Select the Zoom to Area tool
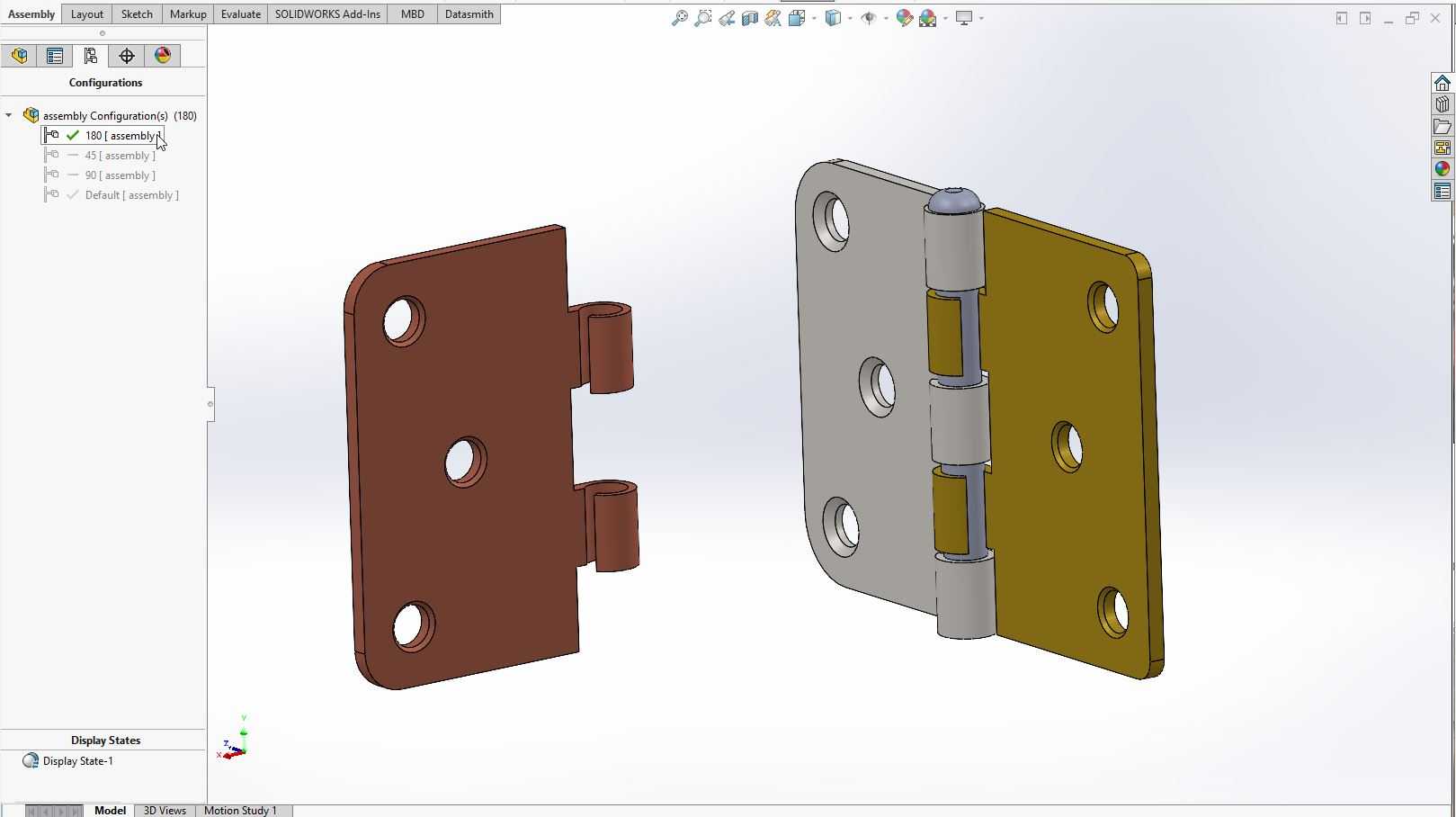 point(703,18)
